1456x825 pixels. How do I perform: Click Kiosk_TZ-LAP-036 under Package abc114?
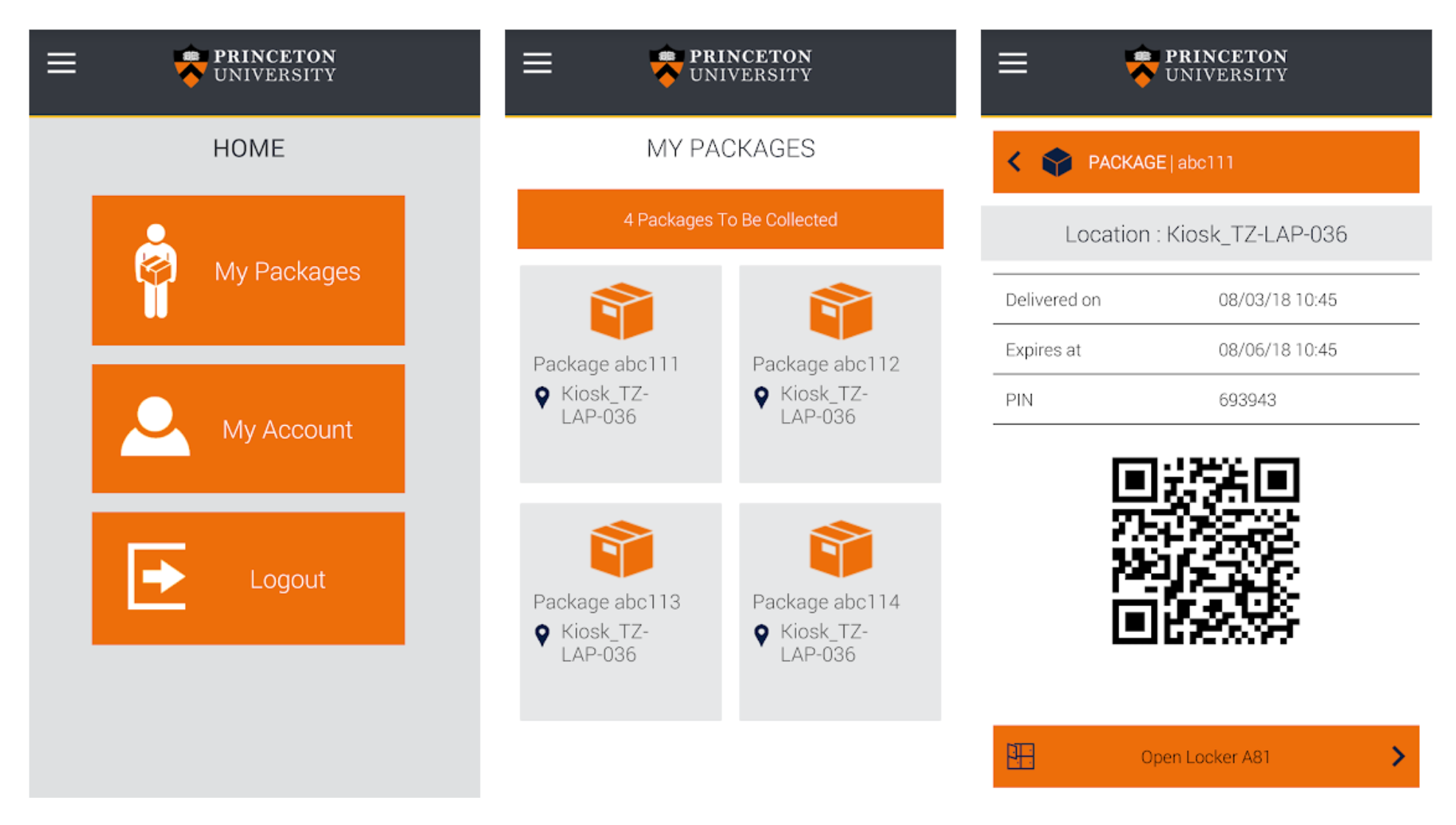coord(824,643)
